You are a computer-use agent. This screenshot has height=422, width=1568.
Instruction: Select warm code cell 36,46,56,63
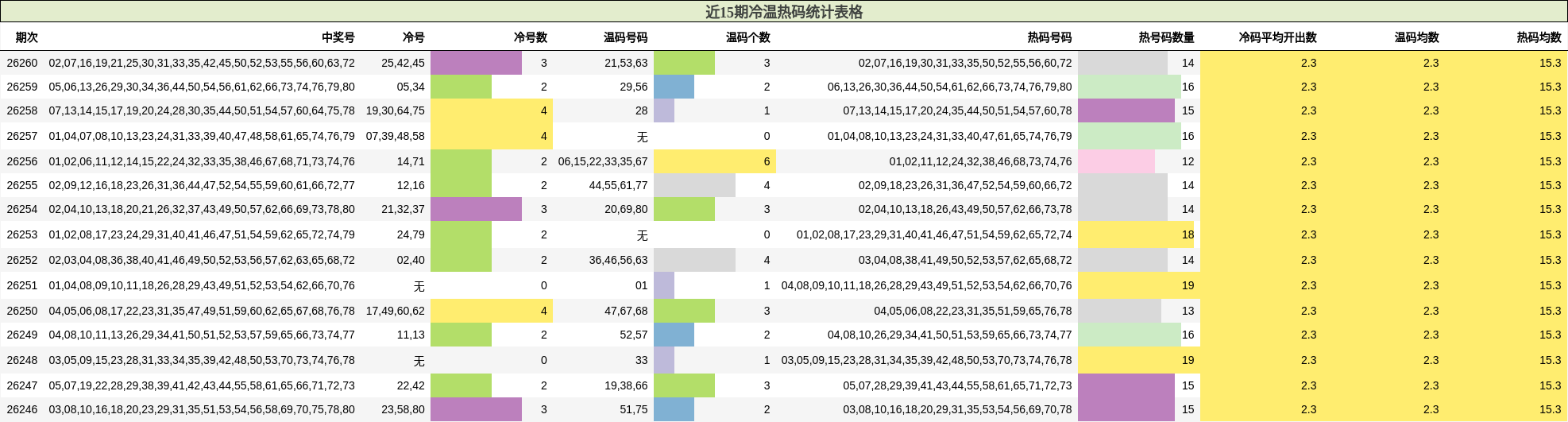619,260
